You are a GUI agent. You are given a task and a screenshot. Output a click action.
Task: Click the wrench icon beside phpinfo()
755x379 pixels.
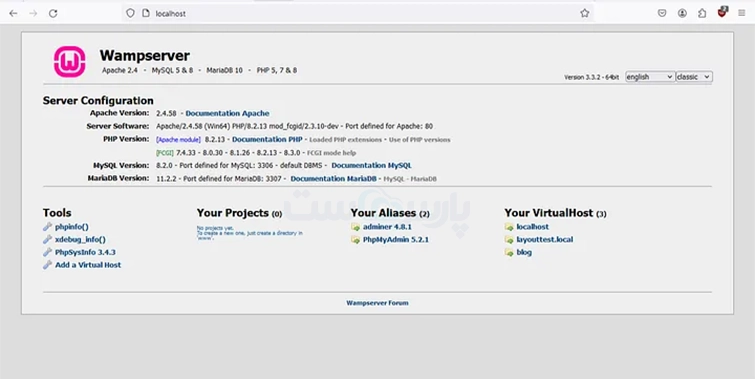point(47,227)
